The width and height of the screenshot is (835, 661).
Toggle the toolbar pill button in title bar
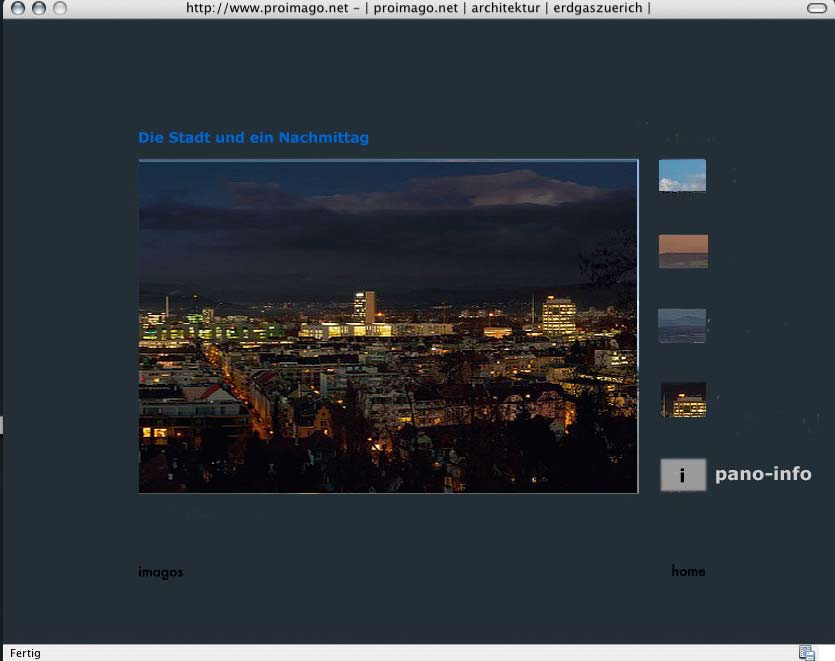(816, 8)
